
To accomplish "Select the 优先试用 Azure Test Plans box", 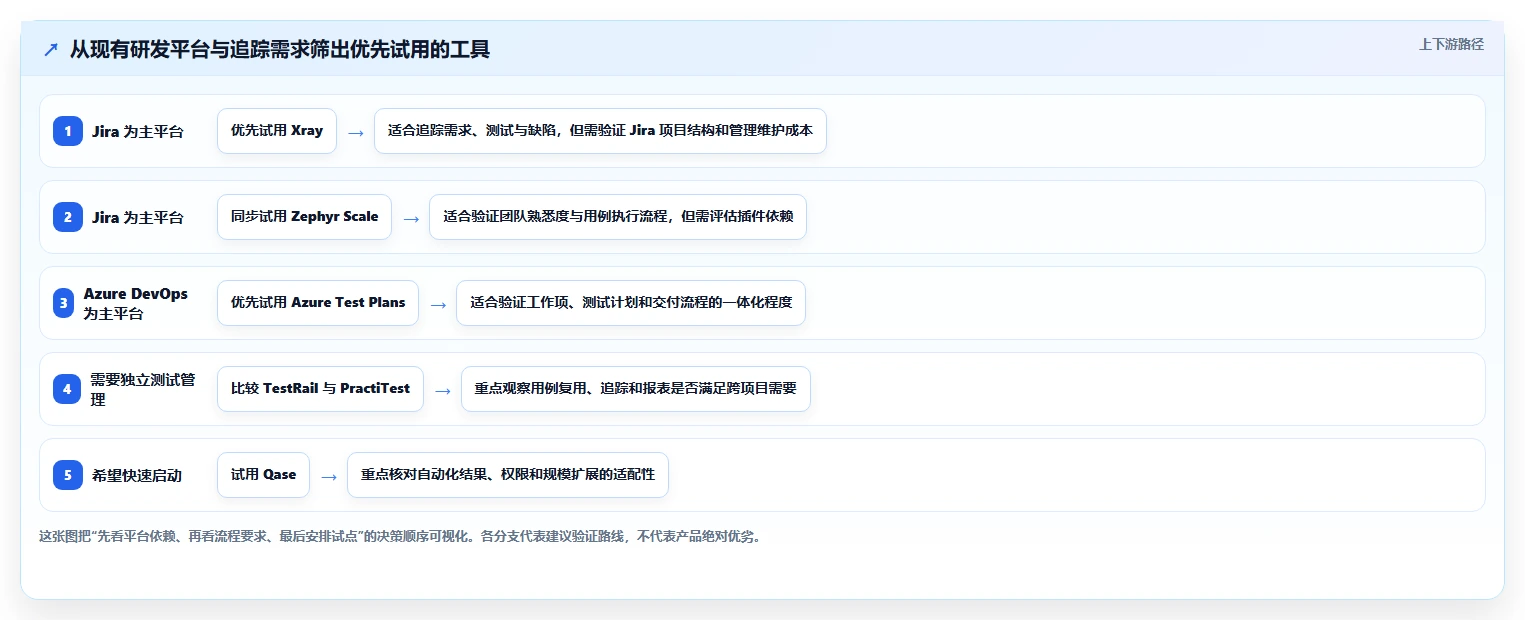I will click(x=318, y=303).
